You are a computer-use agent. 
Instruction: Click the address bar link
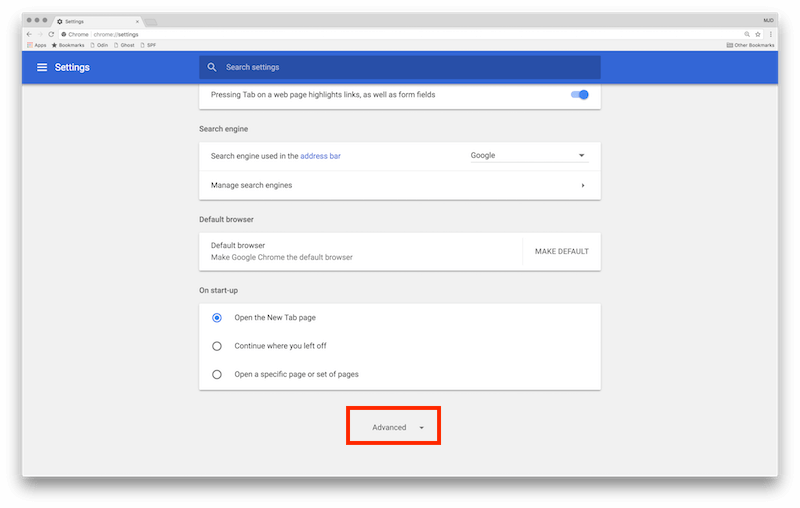[x=320, y=156]
